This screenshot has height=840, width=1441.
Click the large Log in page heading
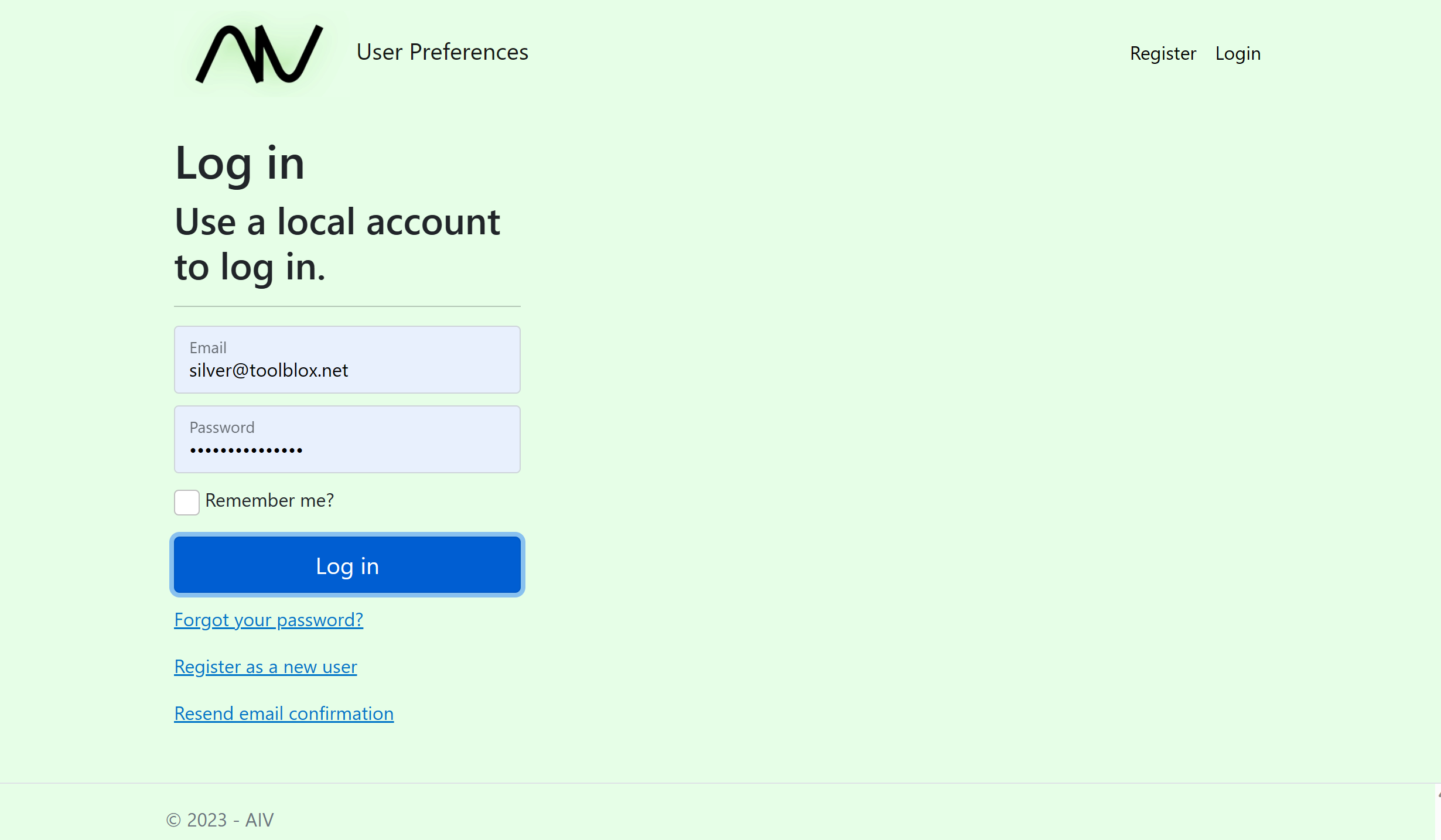(x=240, y=163)
